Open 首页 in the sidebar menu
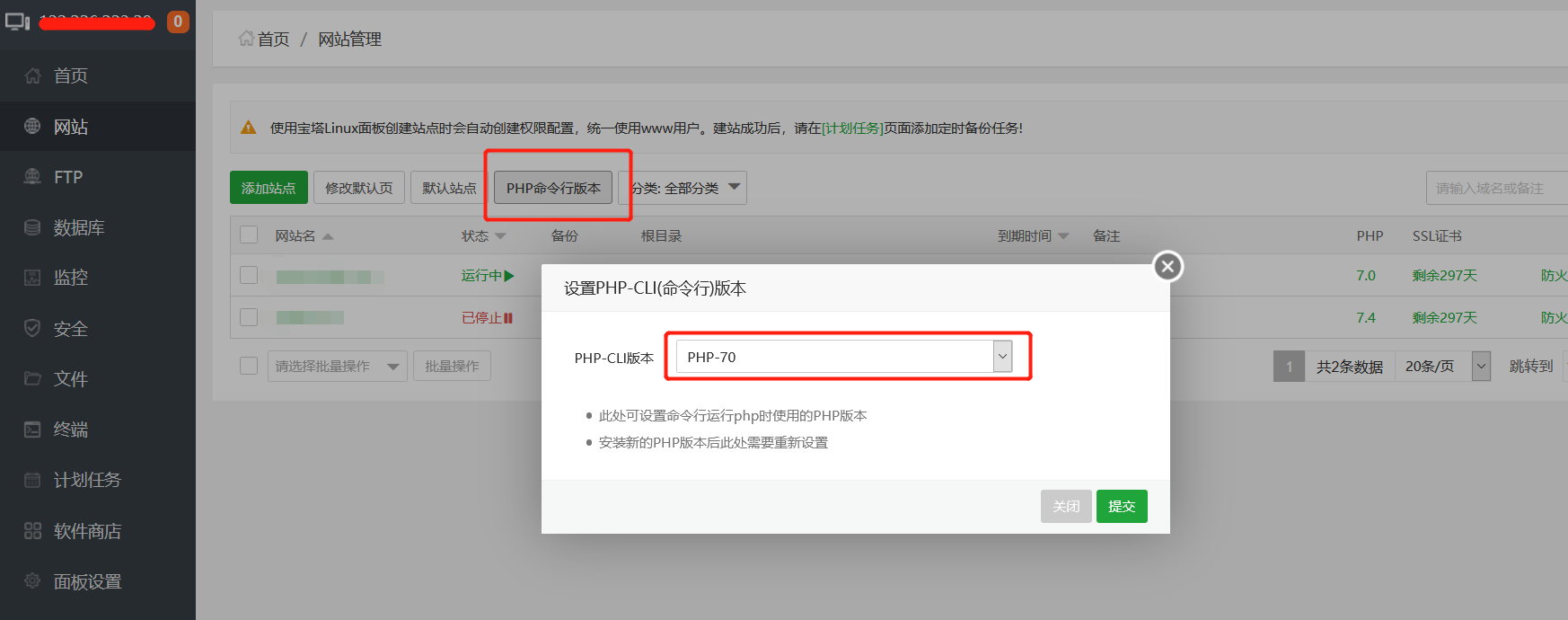The height and width of the screenshot is (620, 1568). coord(98,75)
